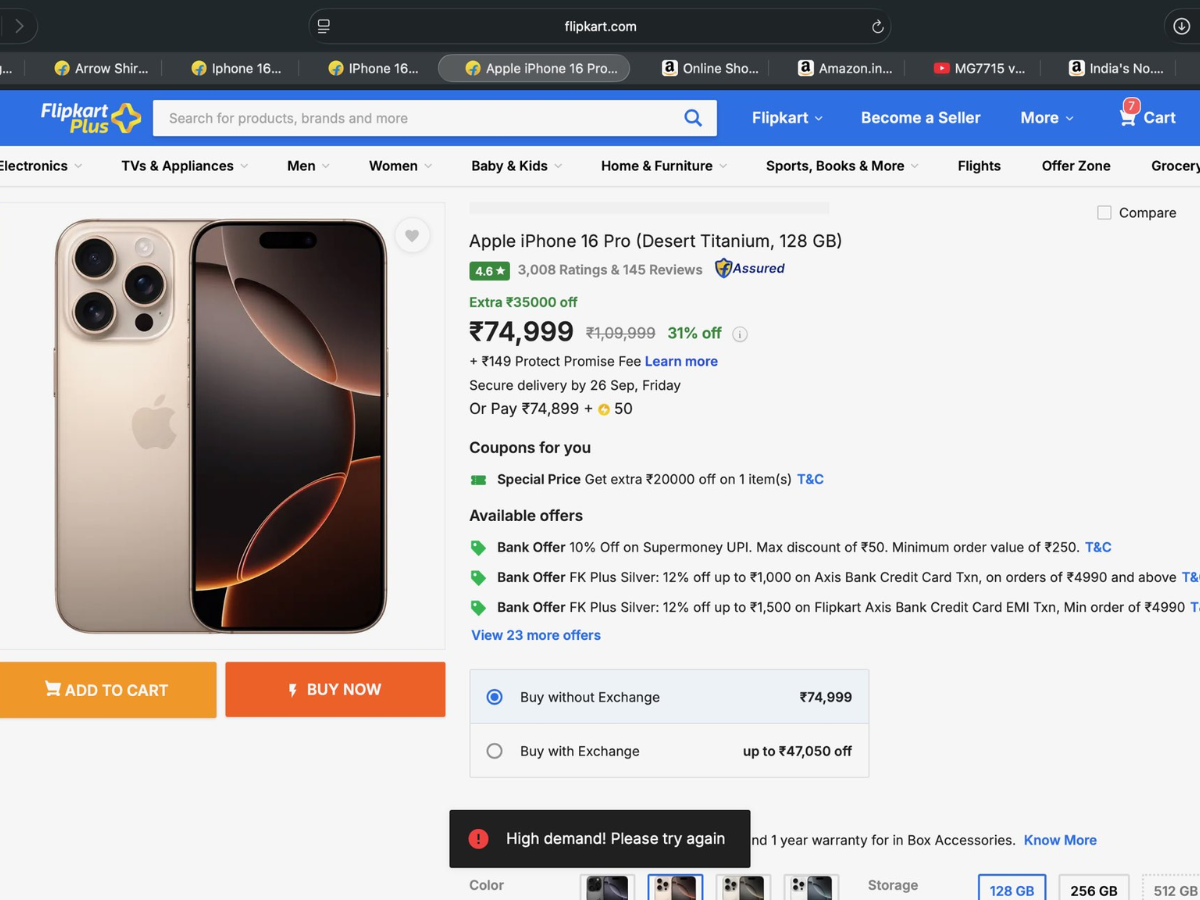The width and height of the screenshot is (1200, 900).
Task: Choose the Desert Titanium color swatch
Action: (675, 888)
